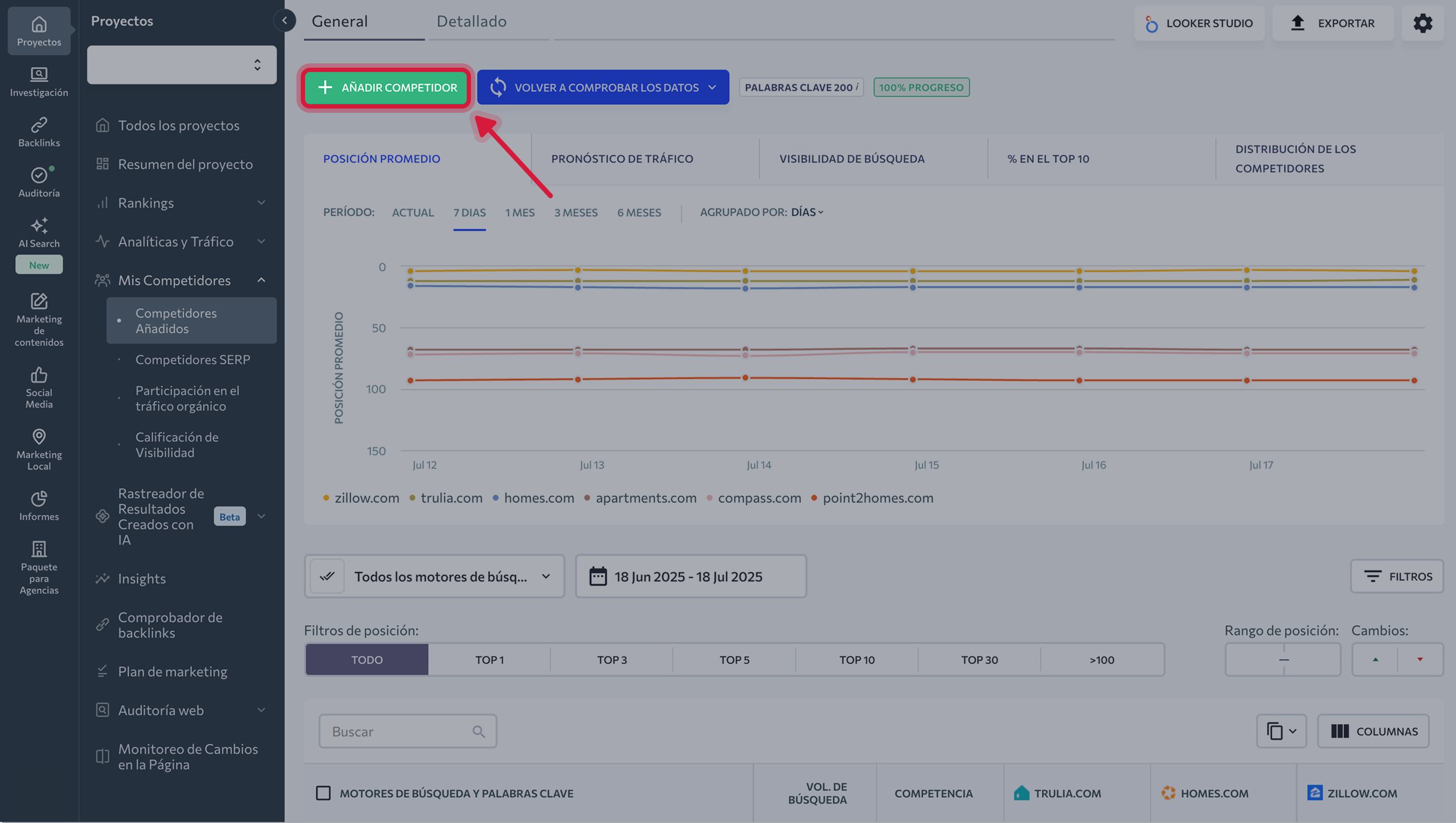Toggle homes.com series in chart legend
The height and width of the screenshot is (823, 1456).
tap(533, 498)
